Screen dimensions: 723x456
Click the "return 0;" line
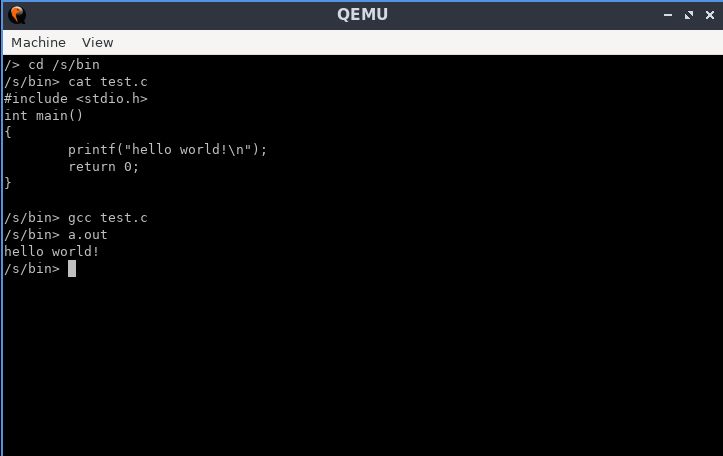(x=103, y=166)
